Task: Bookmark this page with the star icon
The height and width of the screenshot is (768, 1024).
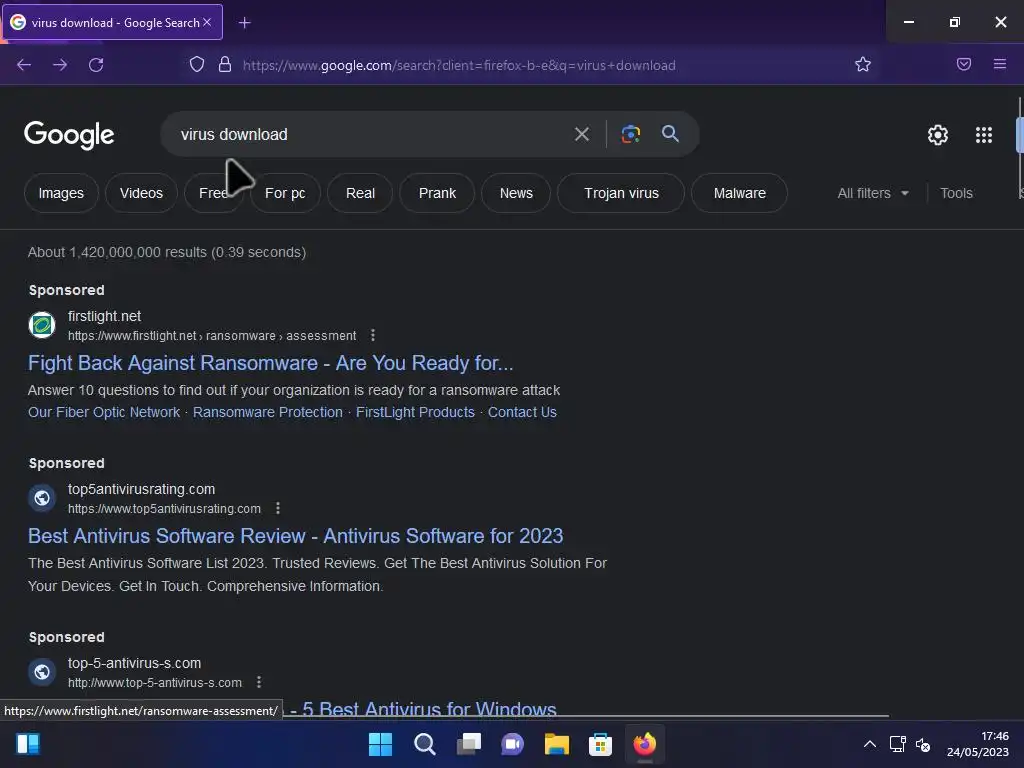Action: click(x=863, y=64)
